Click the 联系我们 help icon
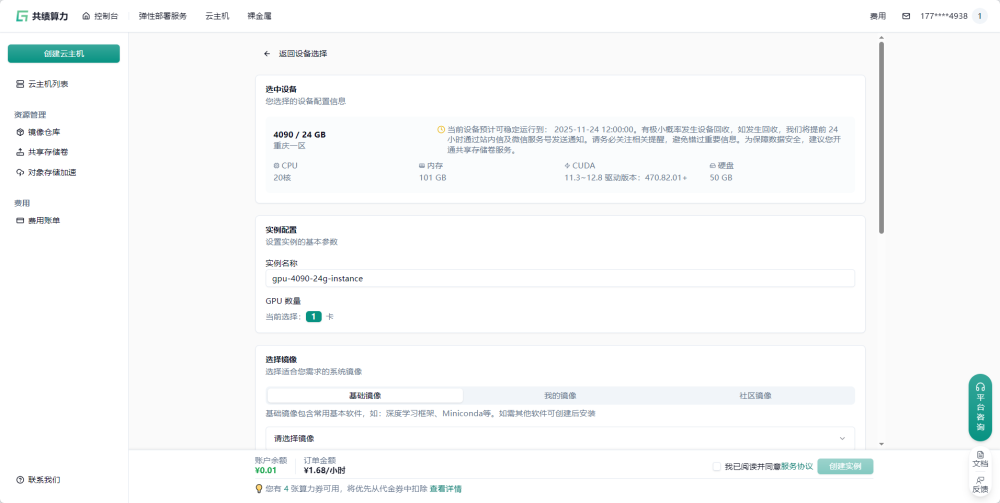Viewport: 1000px width, 503px height. (x=20, y=479)
